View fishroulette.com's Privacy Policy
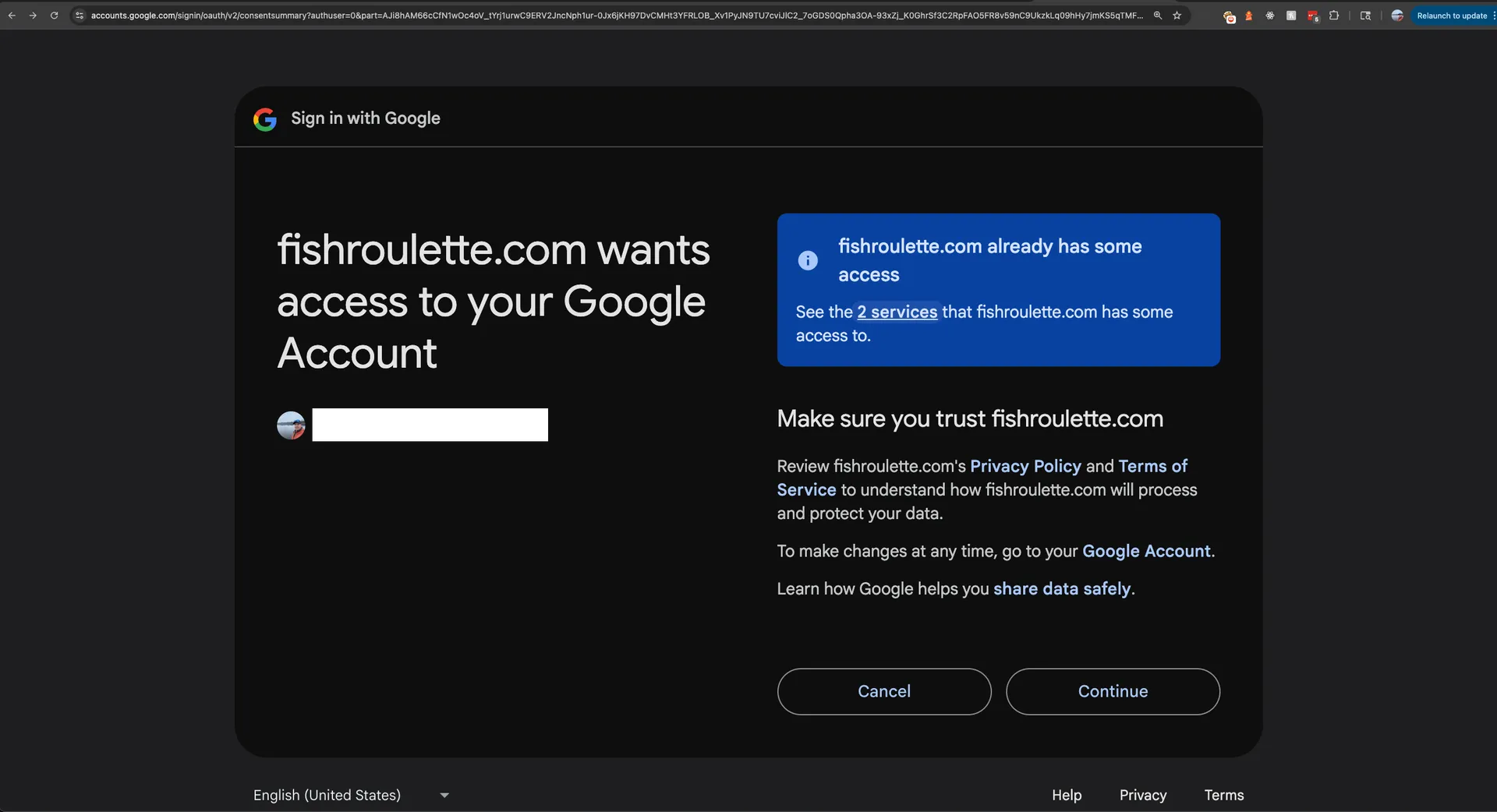The width and height of the screenshot is (1497, 812). (1025, 466)
